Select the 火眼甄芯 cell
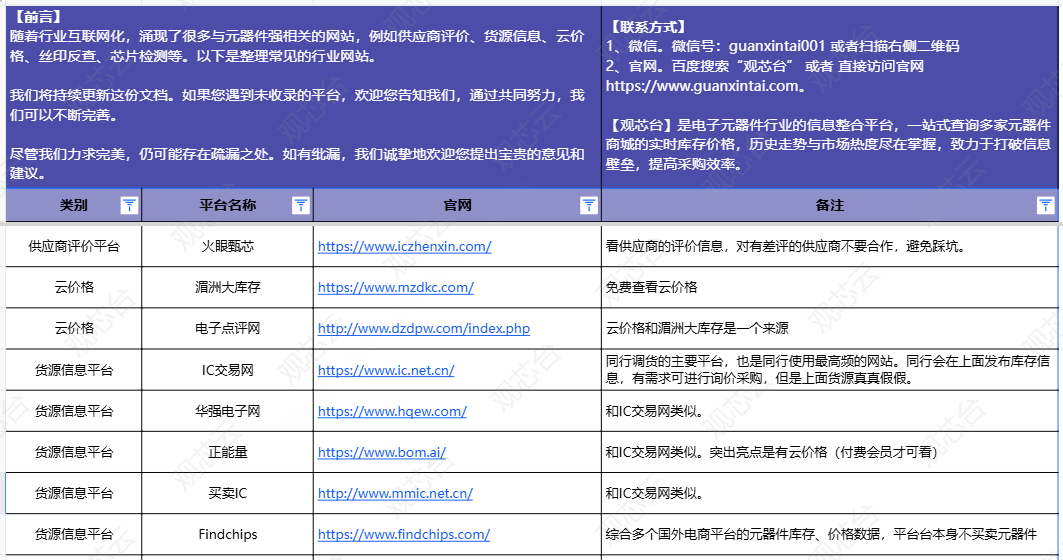 (228, 247)
